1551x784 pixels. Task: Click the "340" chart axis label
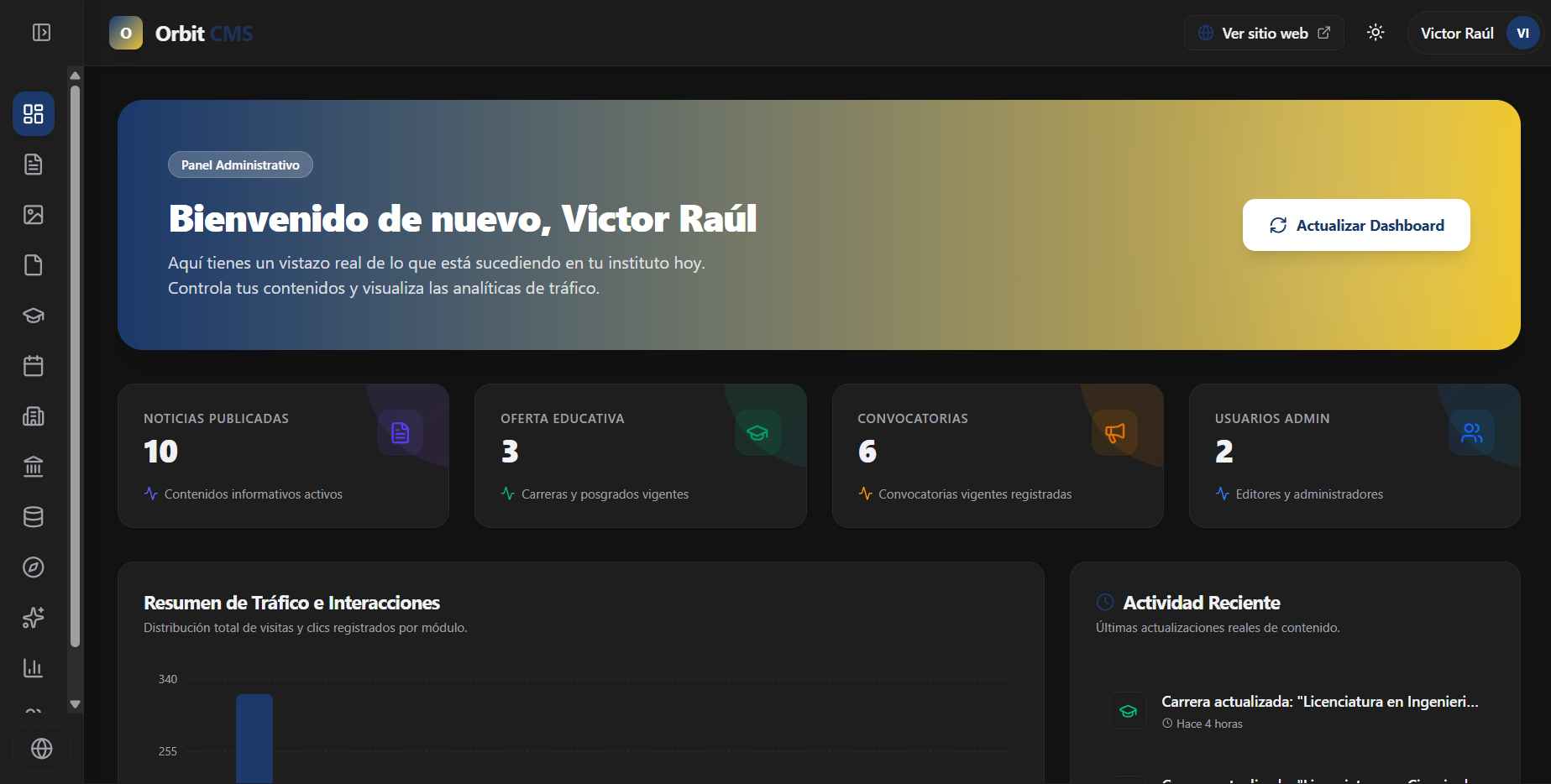click(168, 679)
